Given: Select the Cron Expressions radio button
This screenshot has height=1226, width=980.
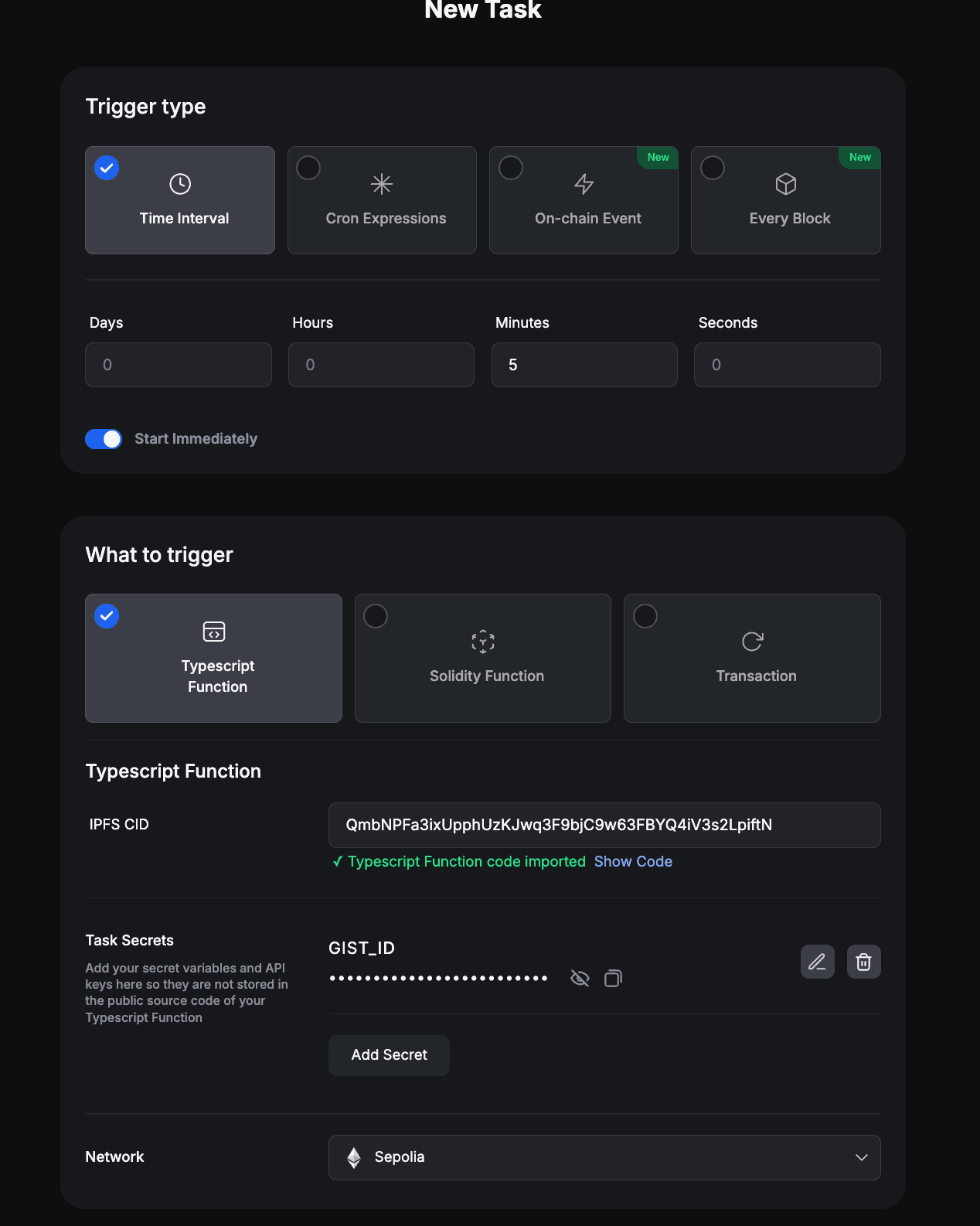Looking at the screenshot, I should [308, 168].
